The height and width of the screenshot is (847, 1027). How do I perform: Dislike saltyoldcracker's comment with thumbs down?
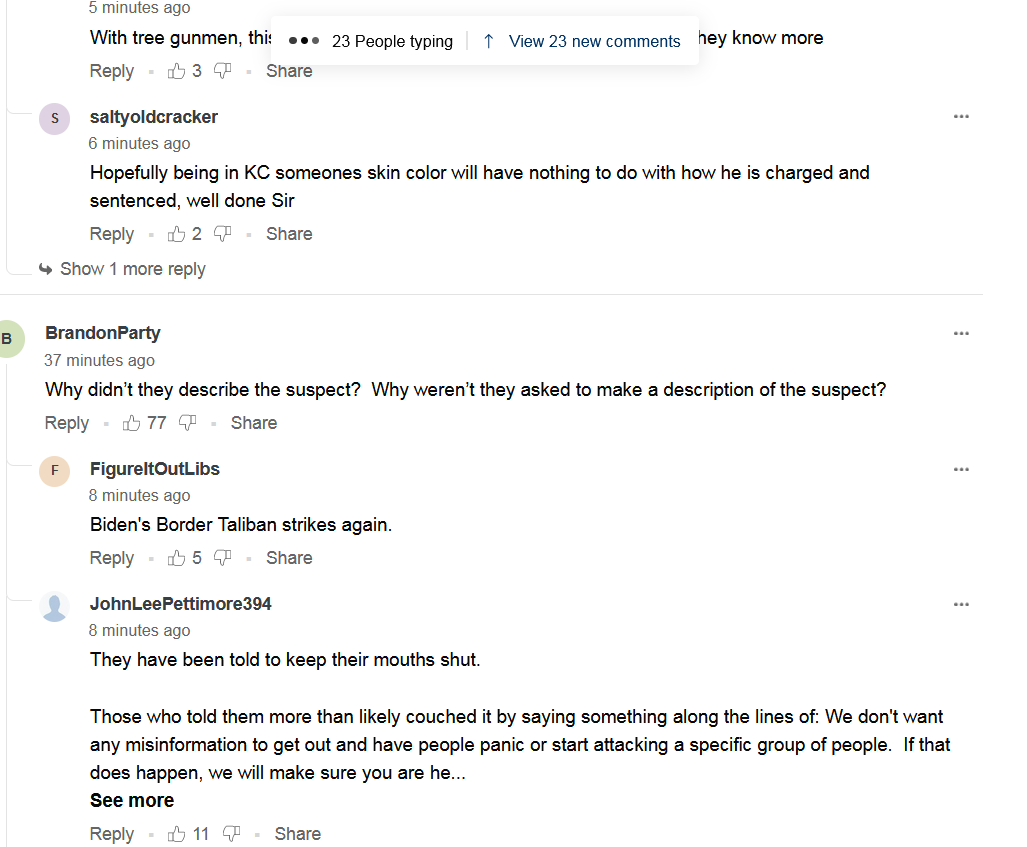(223, 234)
